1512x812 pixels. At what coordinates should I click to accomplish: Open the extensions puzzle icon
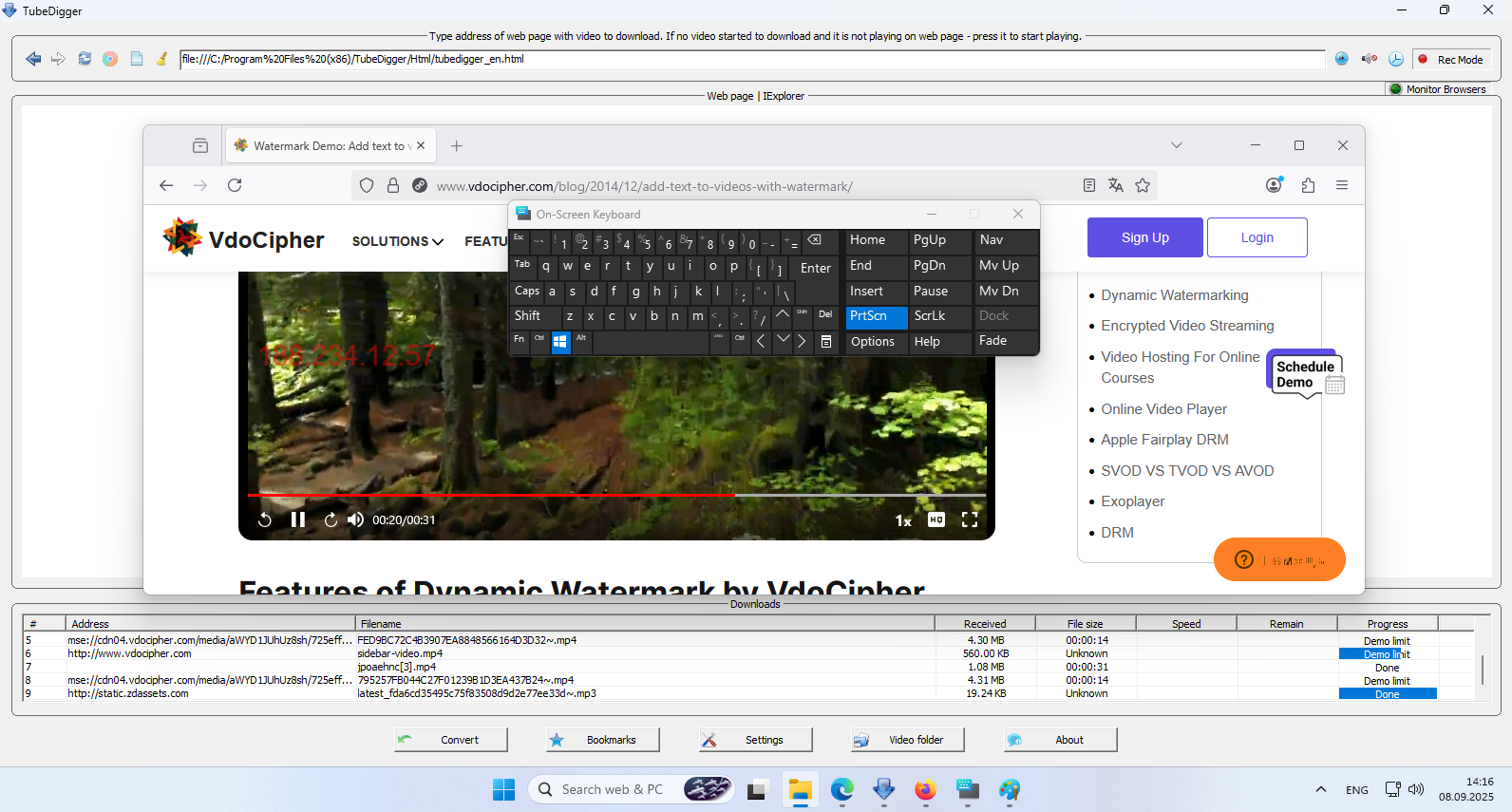pos(1308,185)
